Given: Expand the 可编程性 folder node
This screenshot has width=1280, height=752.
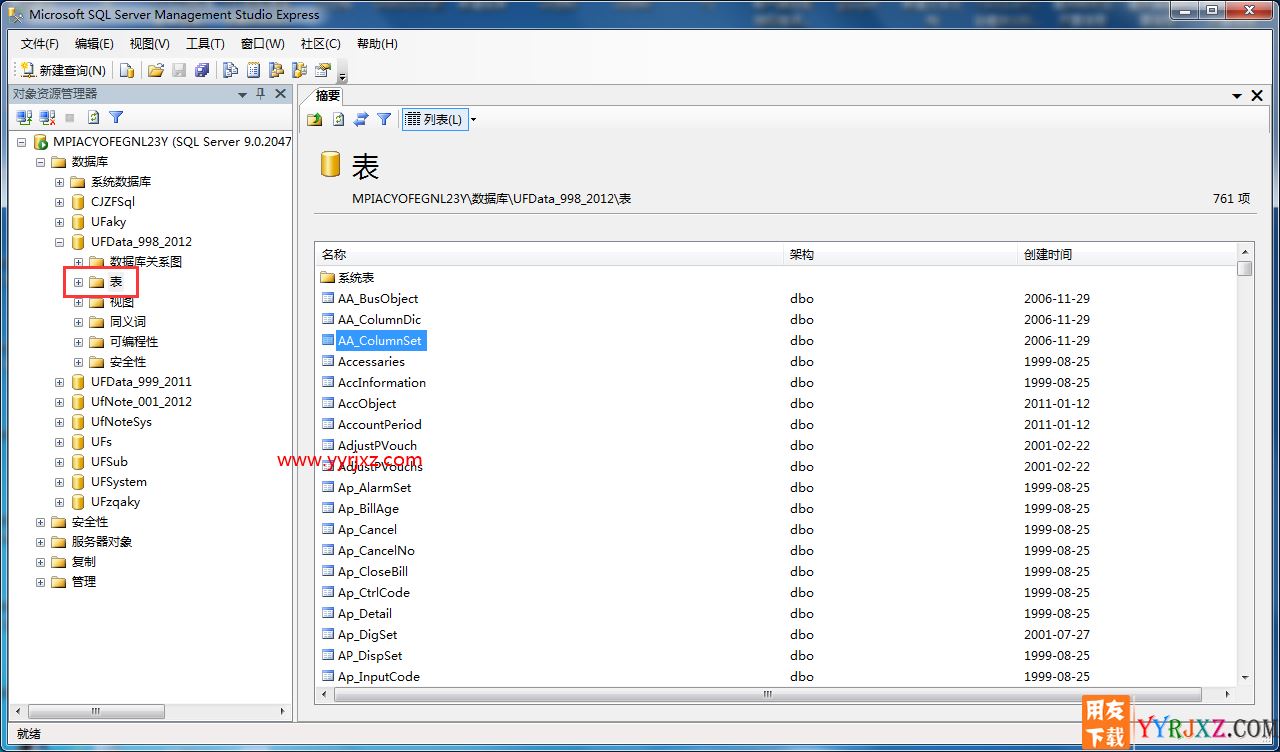Looking at the screenshot, I should [x=79, y=342].
